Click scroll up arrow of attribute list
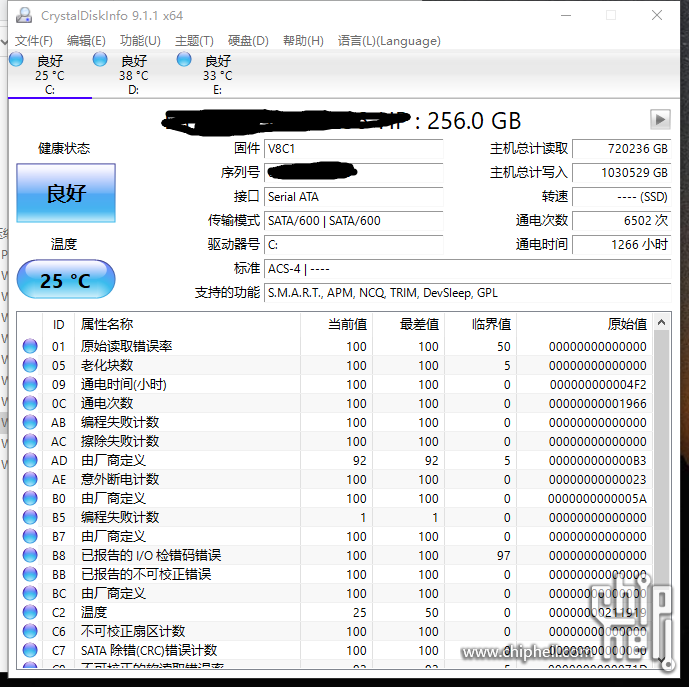The width and height of the screenshot is (689, 687). (x=661, y=323)
